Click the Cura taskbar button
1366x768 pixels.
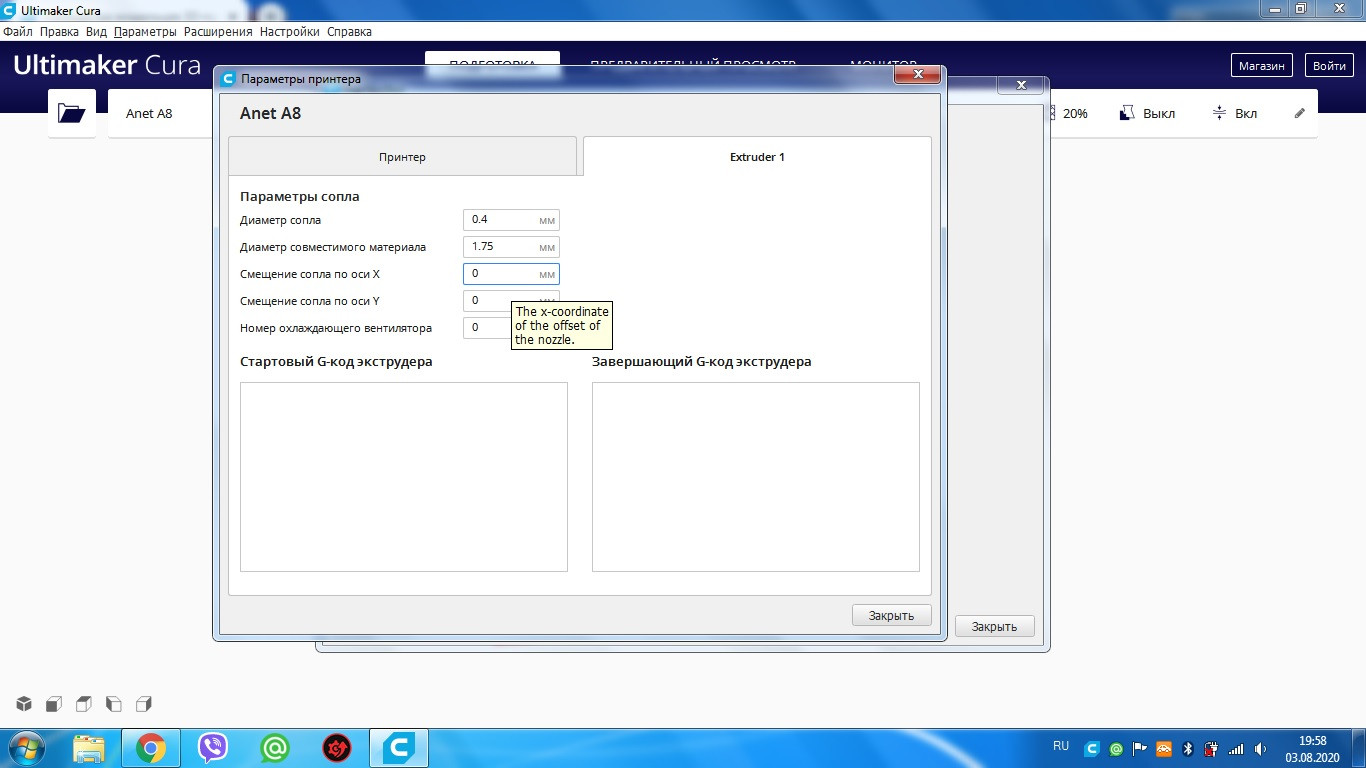(x=399, y=747)
